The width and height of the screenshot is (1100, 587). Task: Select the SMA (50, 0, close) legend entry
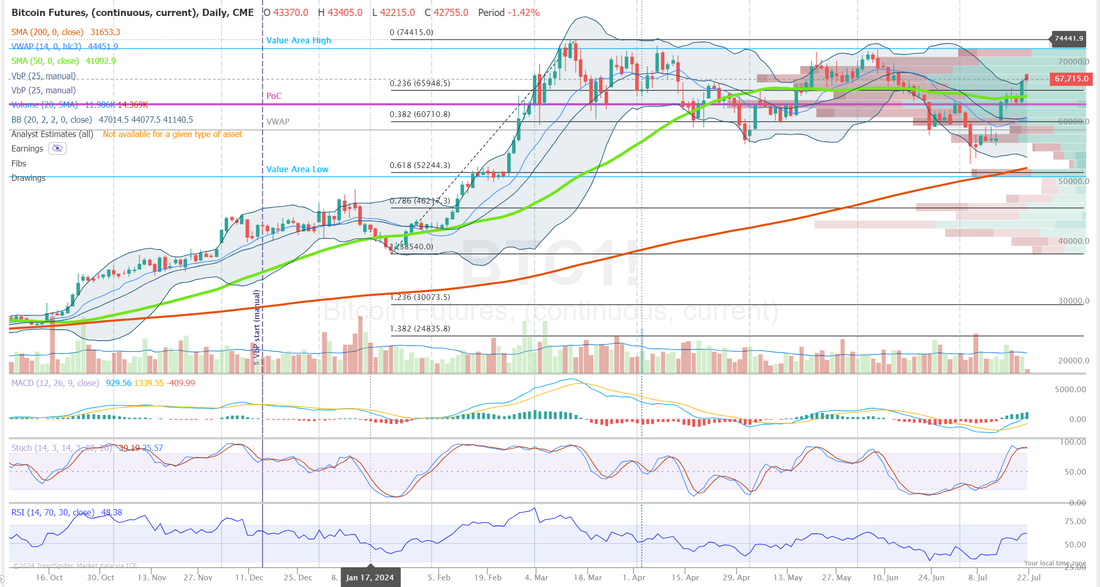(x=64, y=61)
